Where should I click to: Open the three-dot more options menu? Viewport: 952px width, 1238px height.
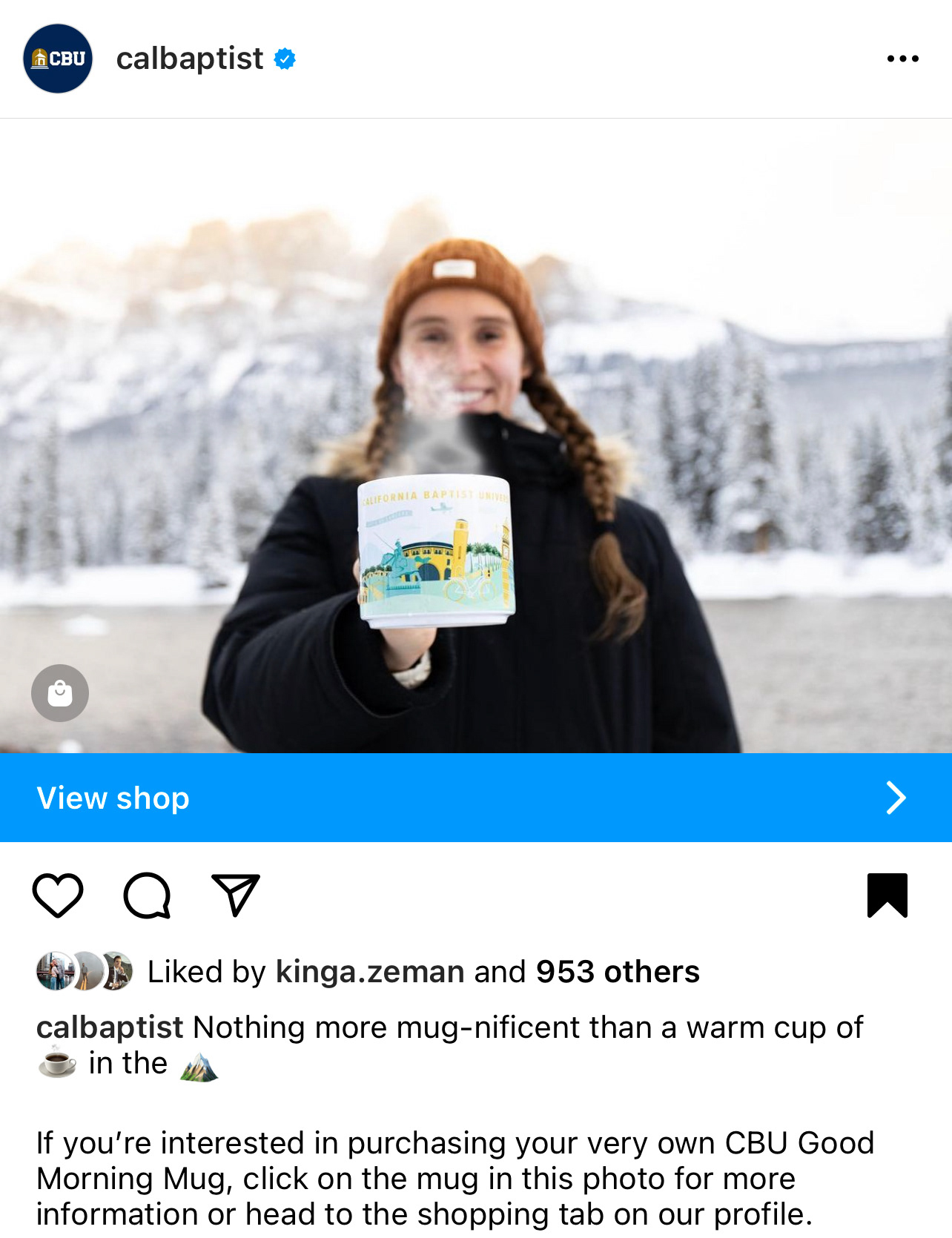(x=902, y=59)
